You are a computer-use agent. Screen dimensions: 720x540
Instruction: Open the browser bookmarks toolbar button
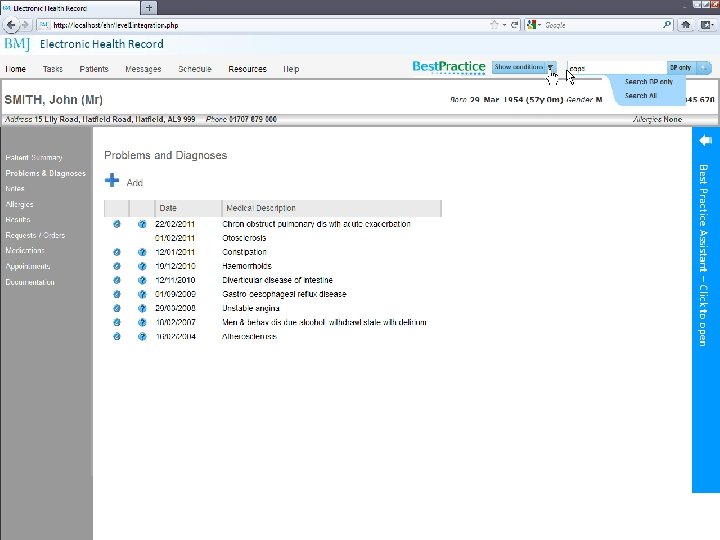coord(707,25)
